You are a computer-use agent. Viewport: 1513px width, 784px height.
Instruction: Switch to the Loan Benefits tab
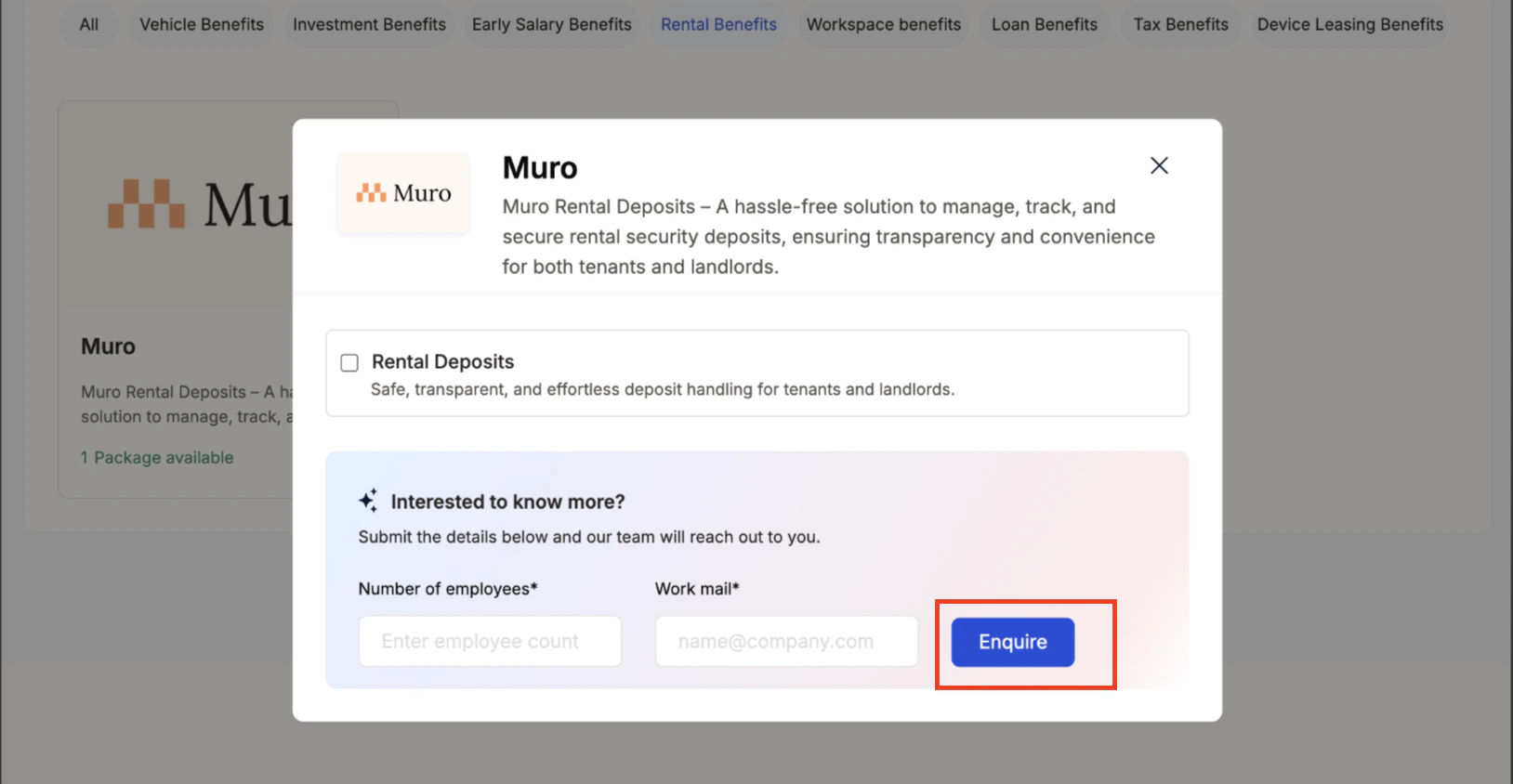click(1045, 24)
